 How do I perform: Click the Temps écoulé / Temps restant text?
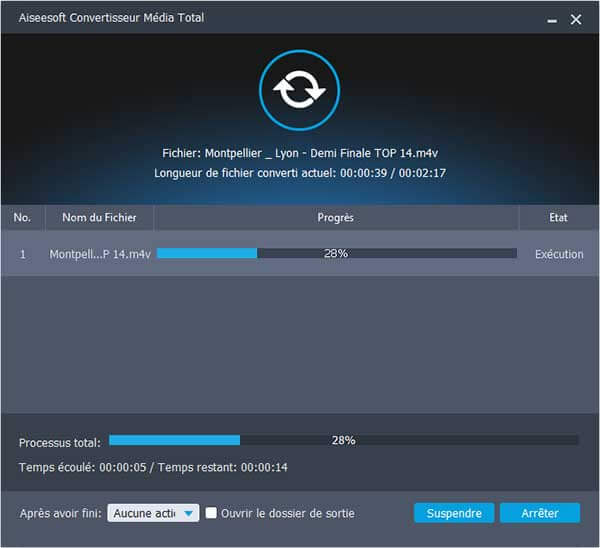[154, 467]
